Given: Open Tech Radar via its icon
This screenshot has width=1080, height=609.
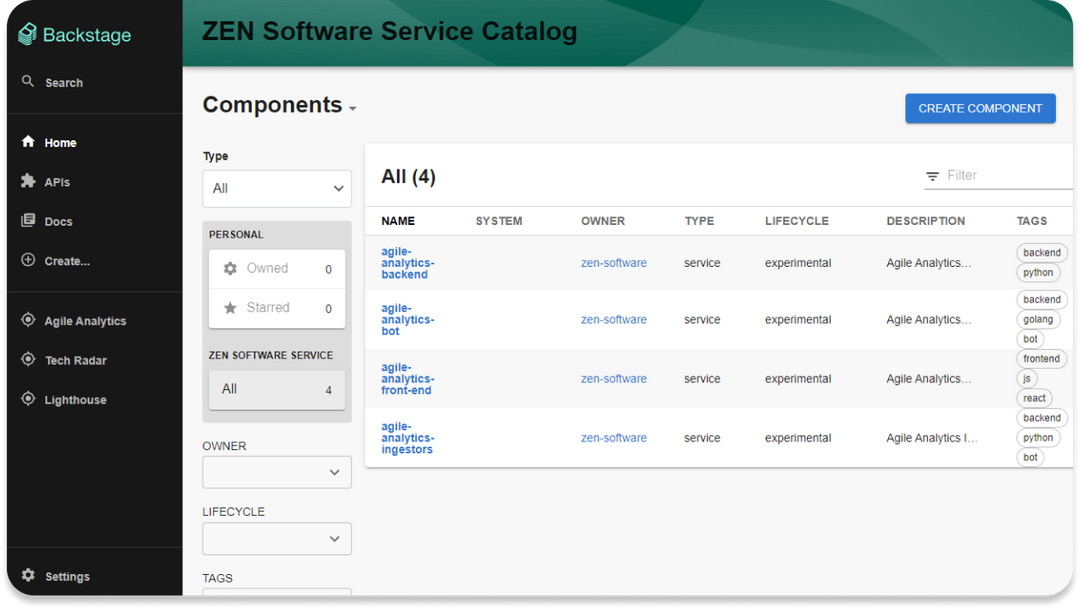Looking at the screenshot, I should point(28,360).
